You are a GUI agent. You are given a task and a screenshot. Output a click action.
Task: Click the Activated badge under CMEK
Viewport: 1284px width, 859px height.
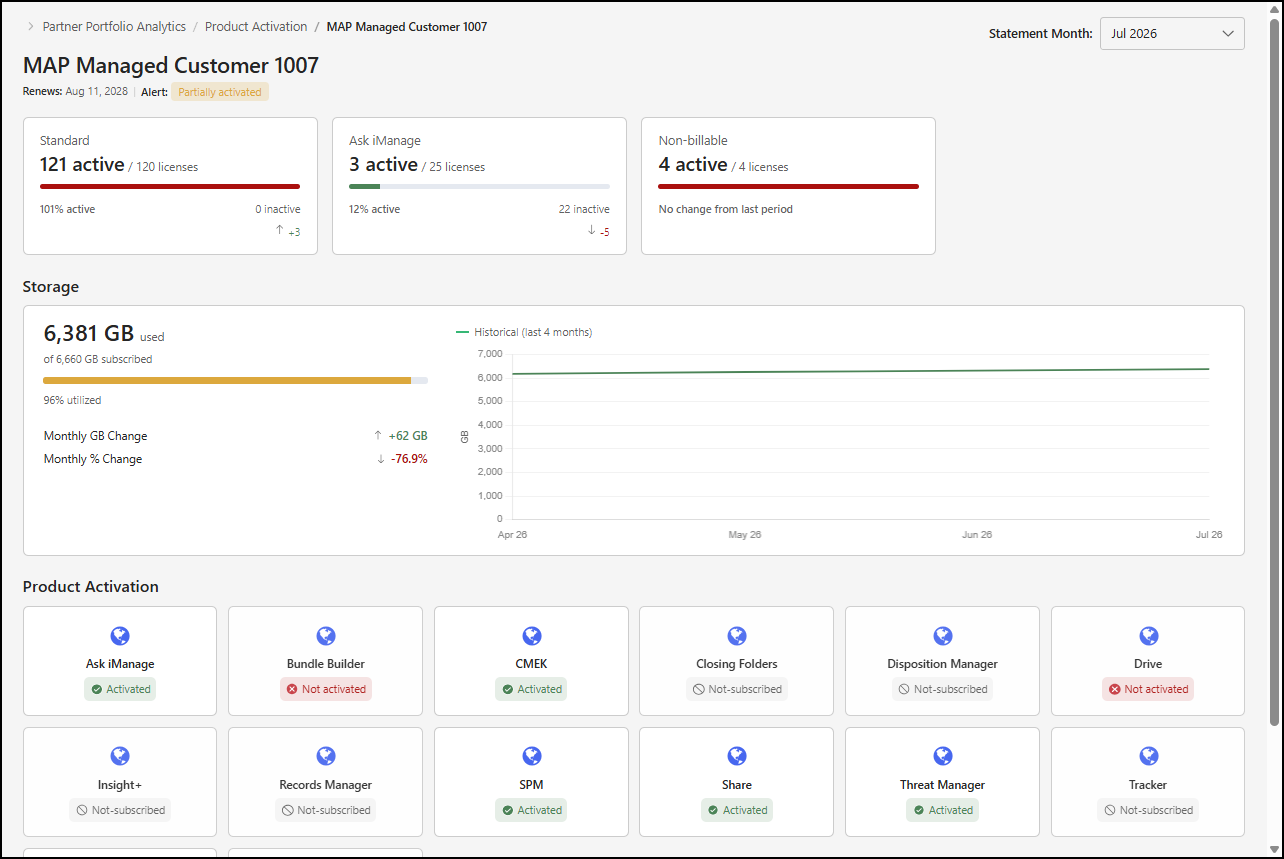(531, 689)
